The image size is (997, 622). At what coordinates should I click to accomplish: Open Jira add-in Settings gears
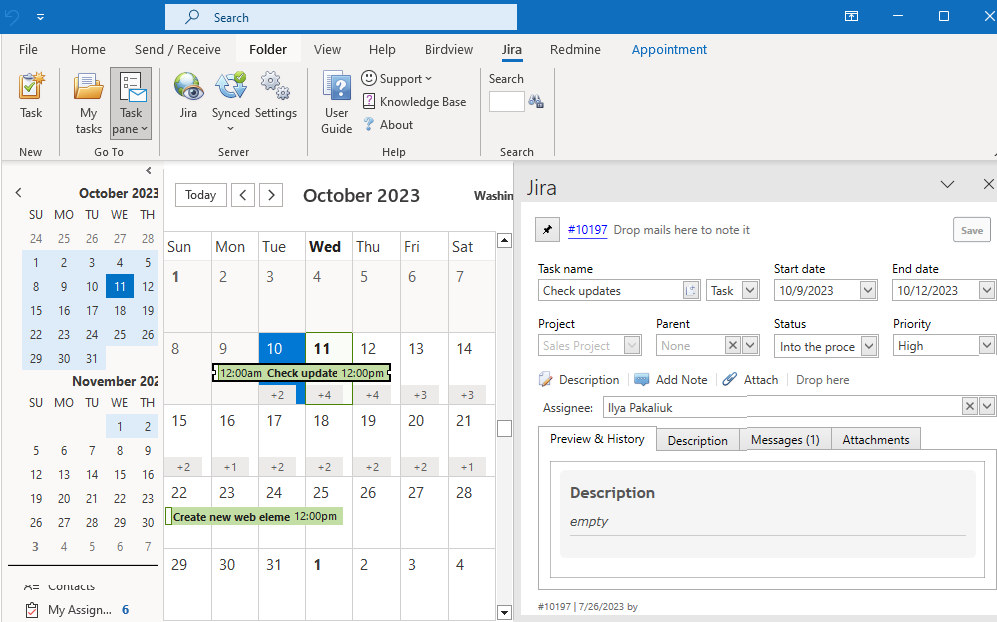(x=276, y=97)
